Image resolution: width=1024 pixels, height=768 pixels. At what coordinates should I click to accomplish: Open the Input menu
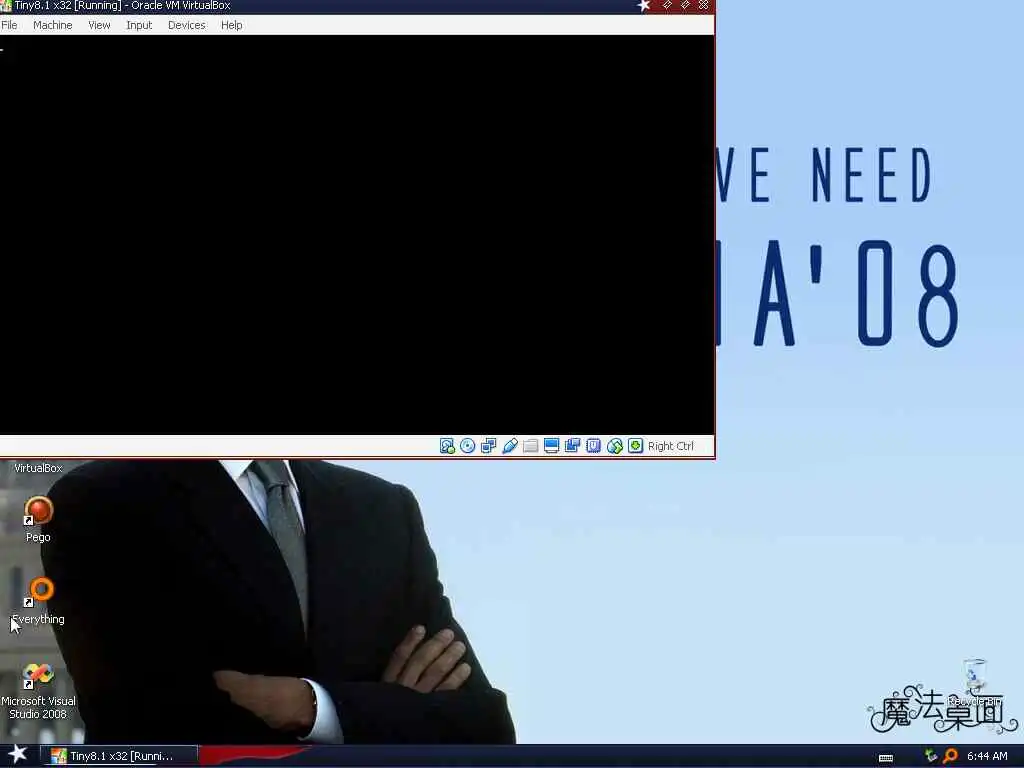(x=139, y=25)
